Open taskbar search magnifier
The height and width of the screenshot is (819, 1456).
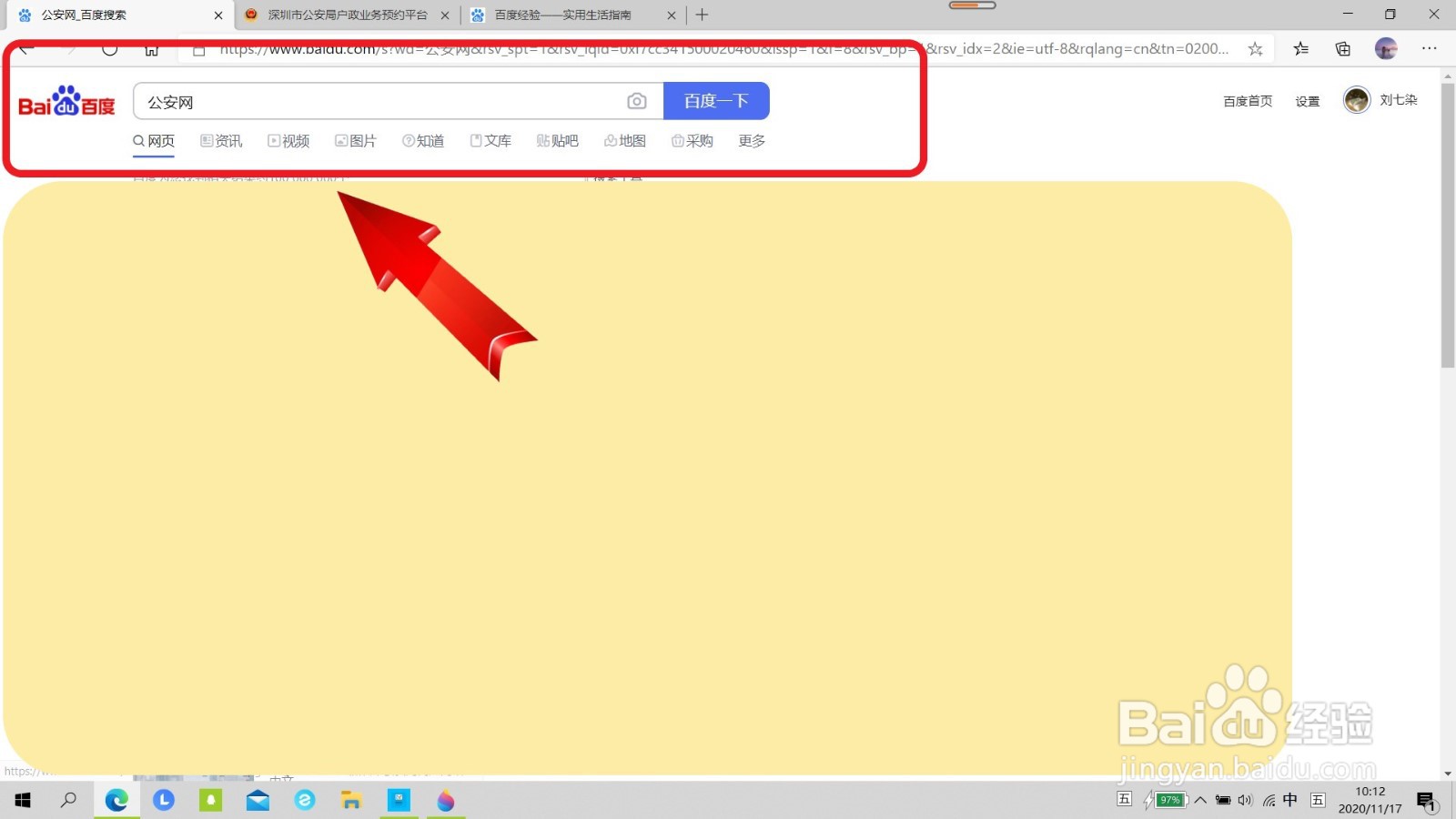click(68, 801)
